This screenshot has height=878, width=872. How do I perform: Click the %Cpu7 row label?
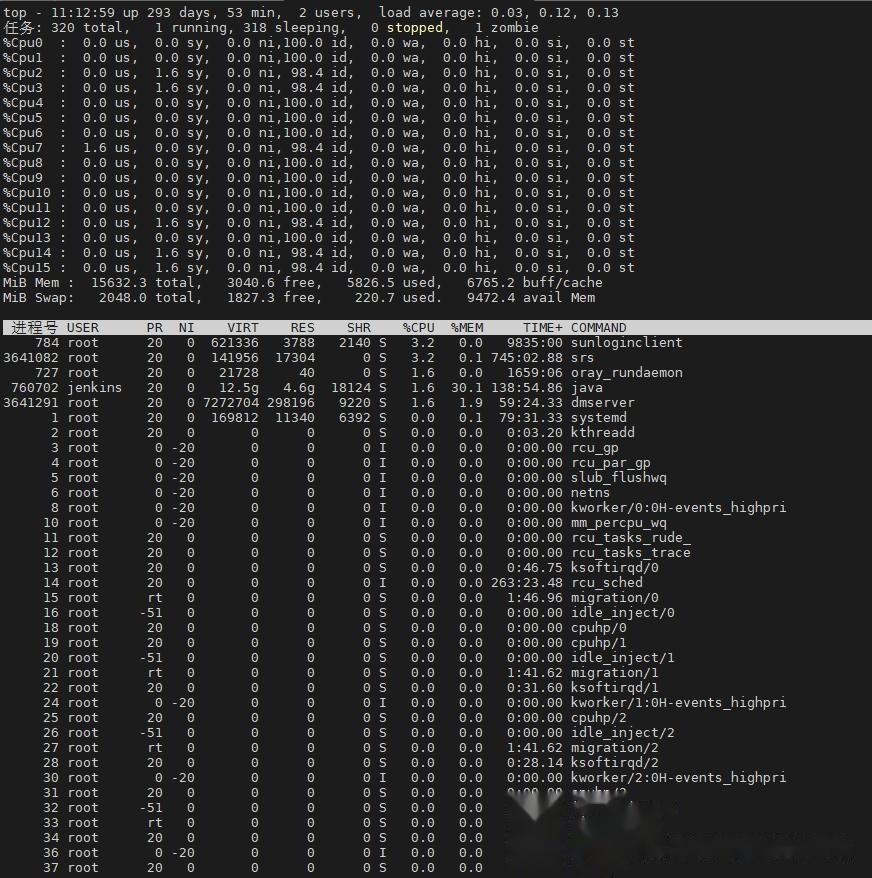point(22,148)
